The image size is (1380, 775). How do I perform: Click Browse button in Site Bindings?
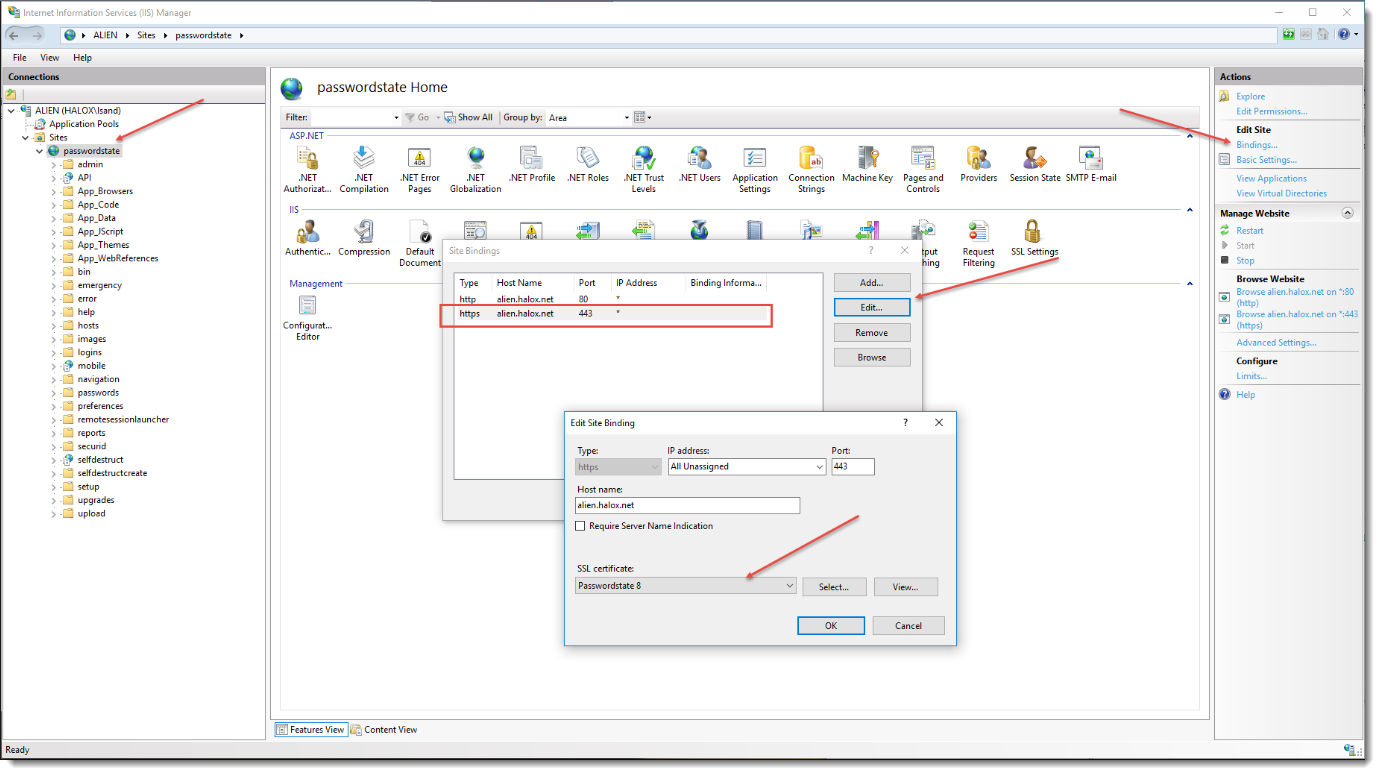coord(872,357)
